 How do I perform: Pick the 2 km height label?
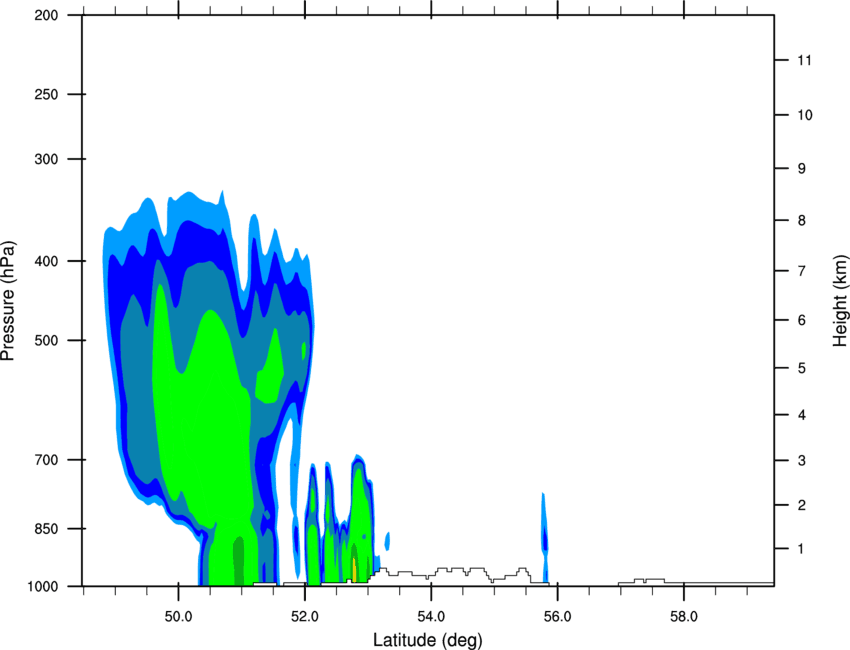(802, 505)
